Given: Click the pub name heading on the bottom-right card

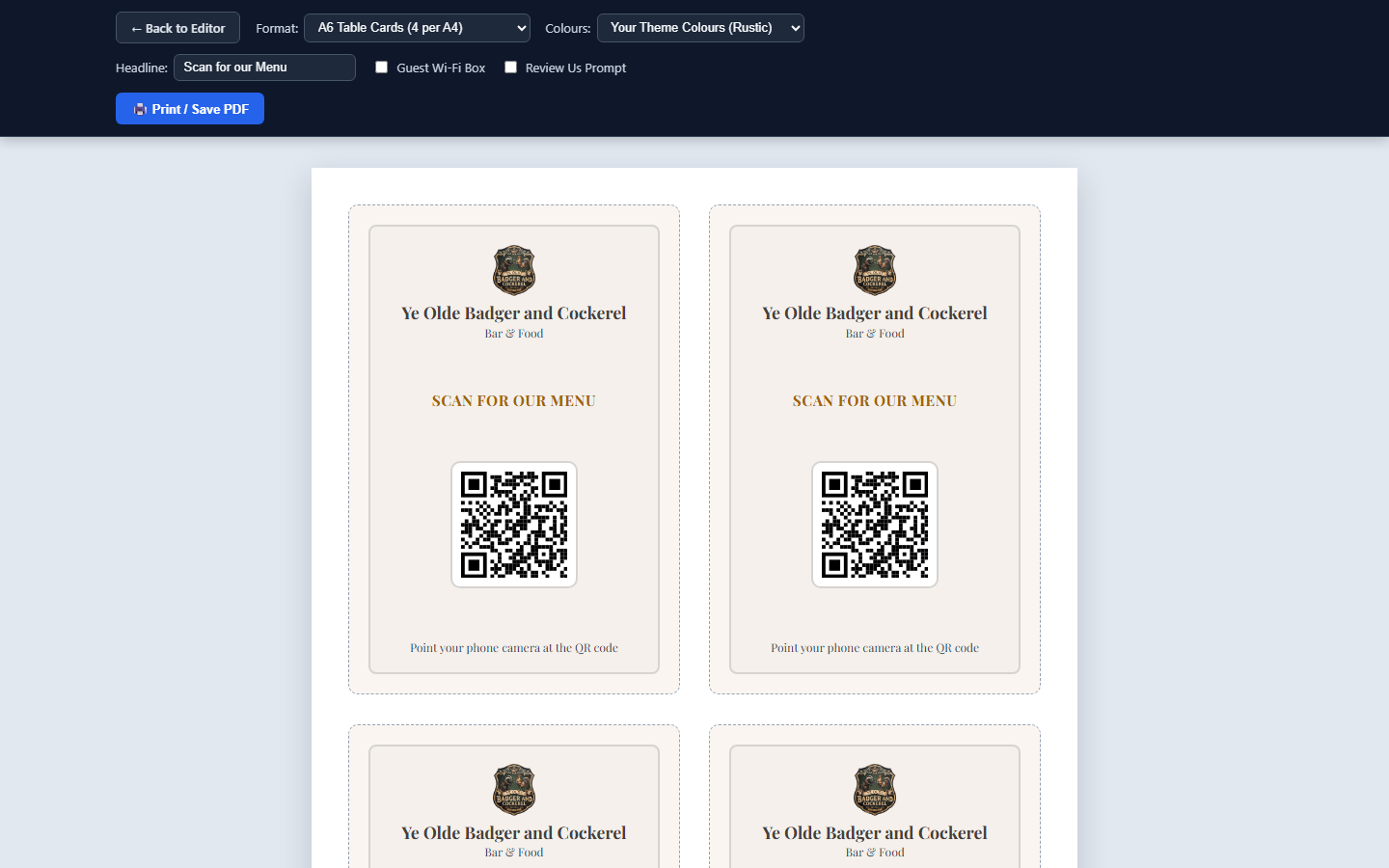Looking at the screenshot, I should tap(875, 833).
